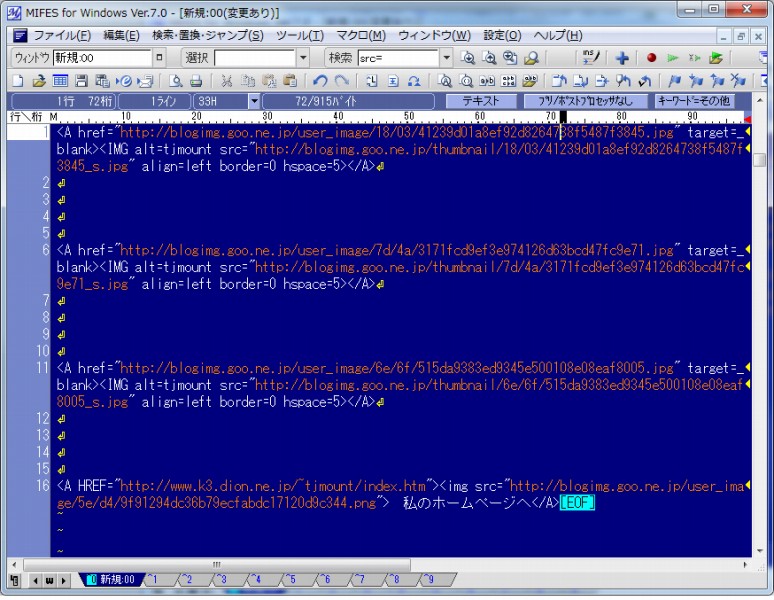774x600 pixels.
Task: Run macro with green play icon
Action: [x=673, y=58]
